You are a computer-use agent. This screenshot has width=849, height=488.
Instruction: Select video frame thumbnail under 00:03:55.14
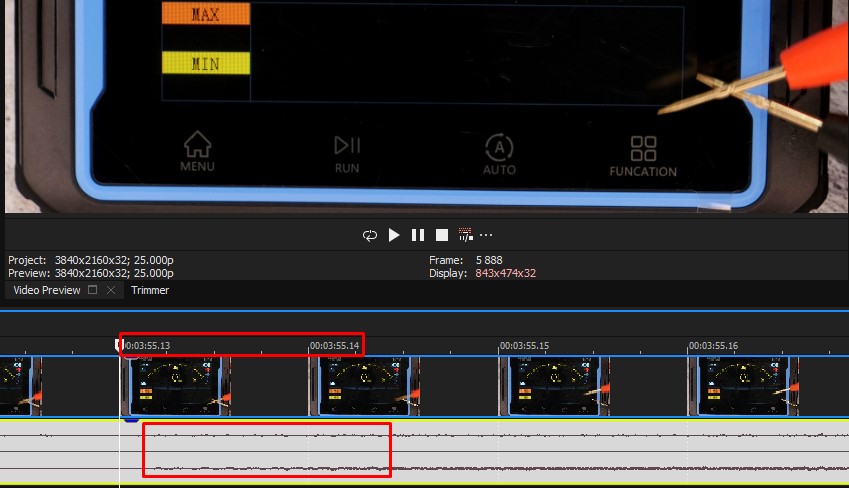(364, 386)
